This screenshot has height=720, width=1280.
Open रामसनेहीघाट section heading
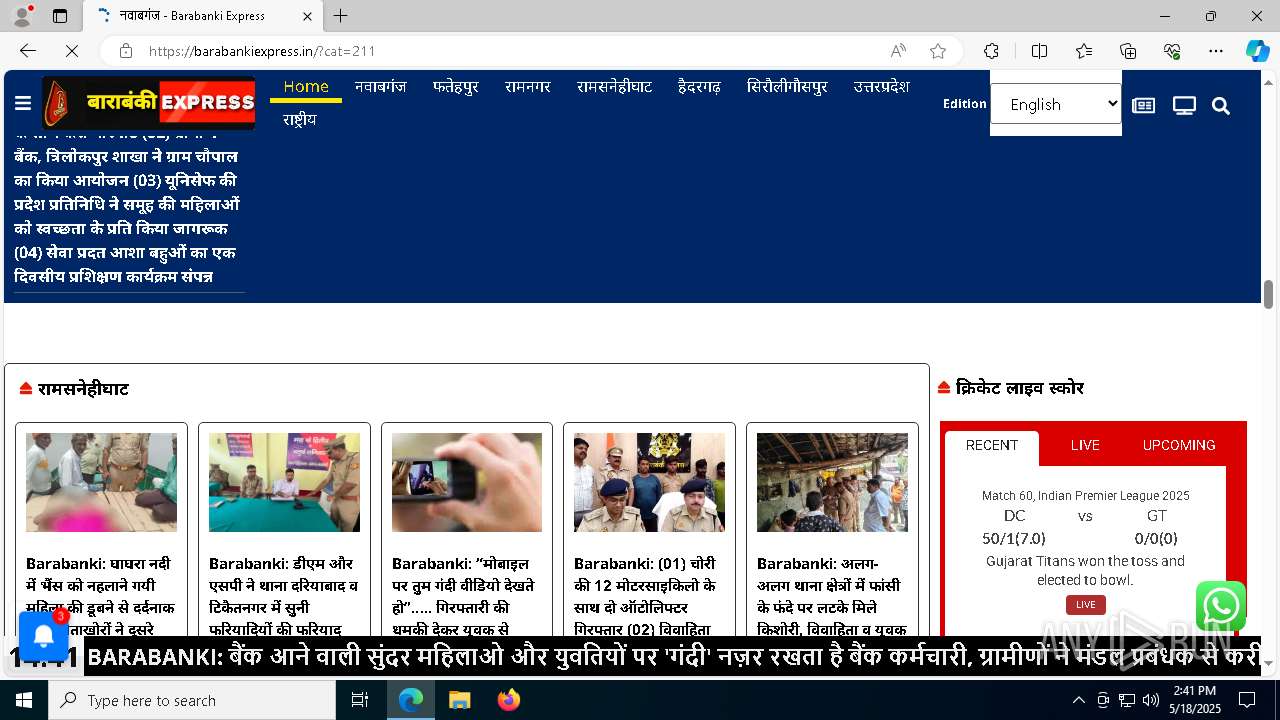click(x=83, y=389)
